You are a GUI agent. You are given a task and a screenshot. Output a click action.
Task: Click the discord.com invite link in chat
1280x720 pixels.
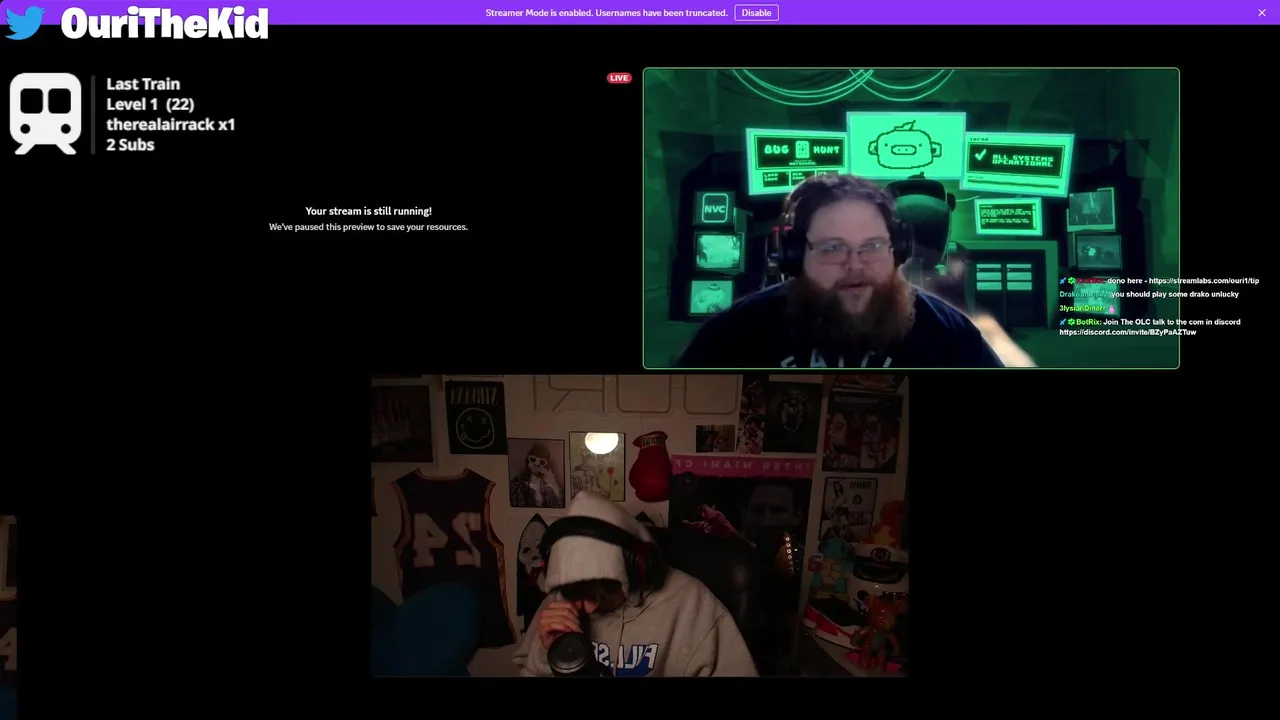pyautogui.click(x=1128, y=332)
